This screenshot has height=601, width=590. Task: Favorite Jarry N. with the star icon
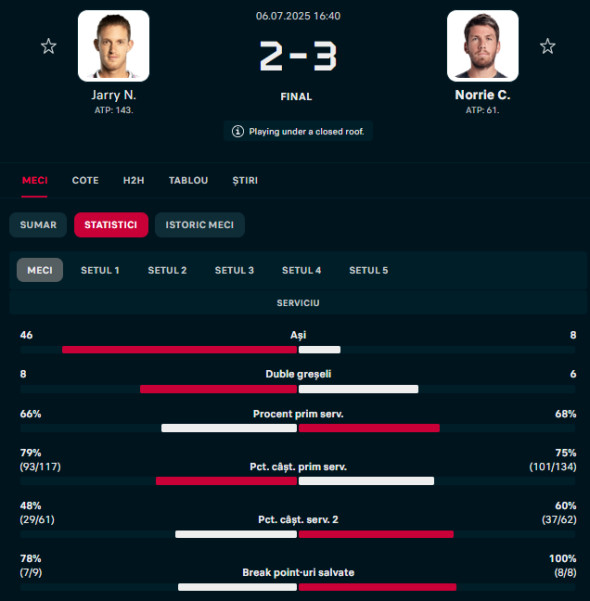pos(49,46)
